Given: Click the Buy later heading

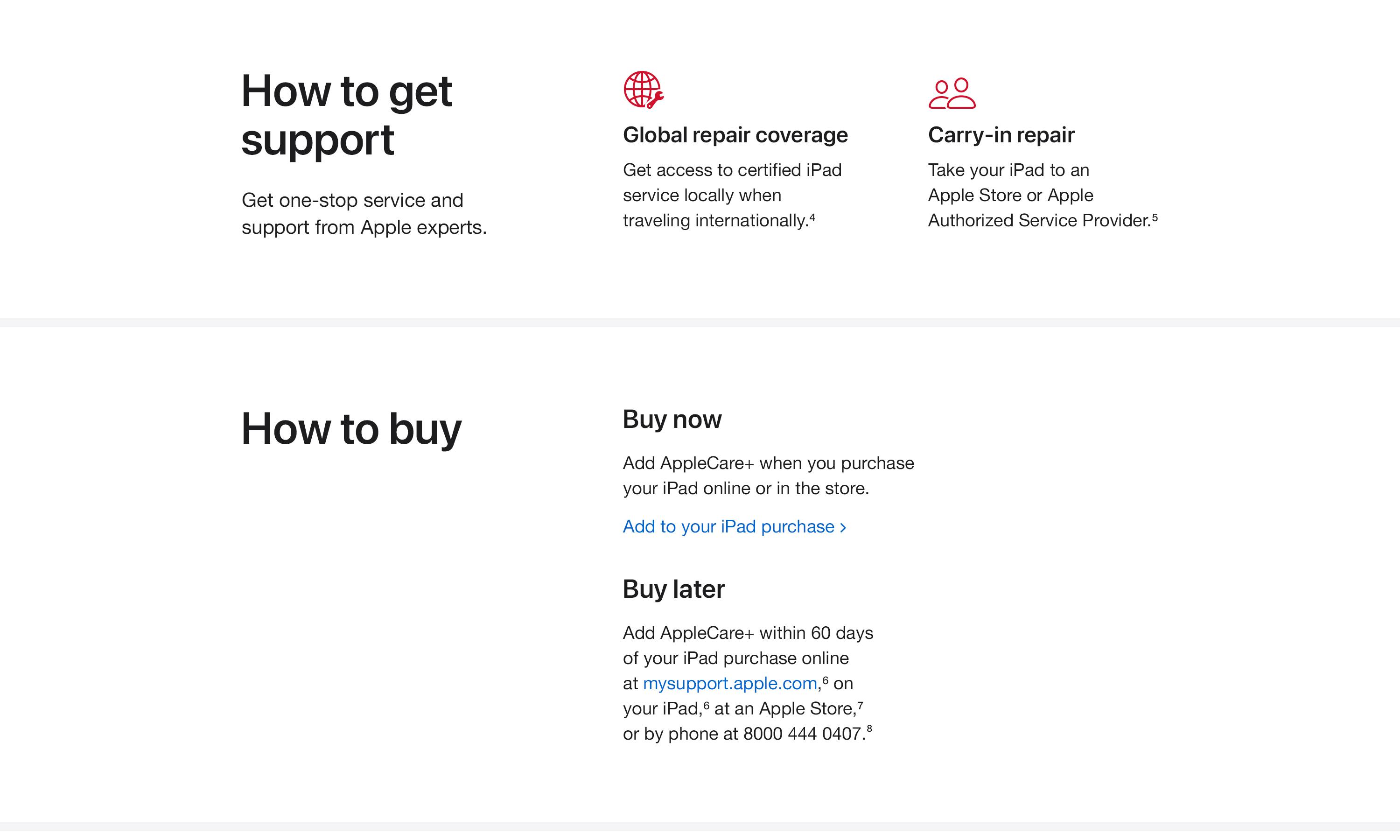Looking at the screenshot, I should pyautogui.click(x=673, y=588).
